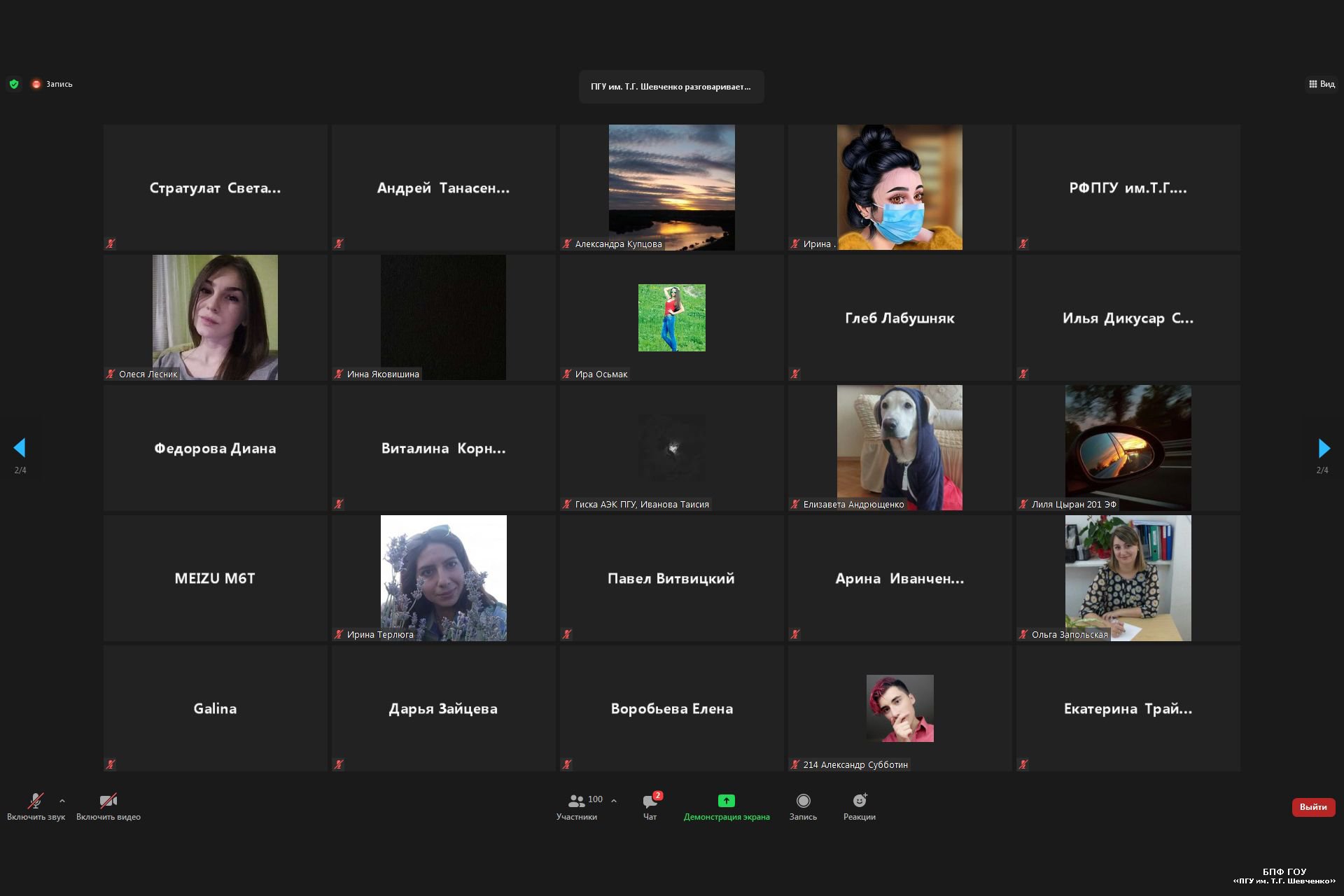Click the MEIZU M6T participant tile
Image resolution: width=1344 pixels, height=896 pixels.
click(x=216, y=578)
